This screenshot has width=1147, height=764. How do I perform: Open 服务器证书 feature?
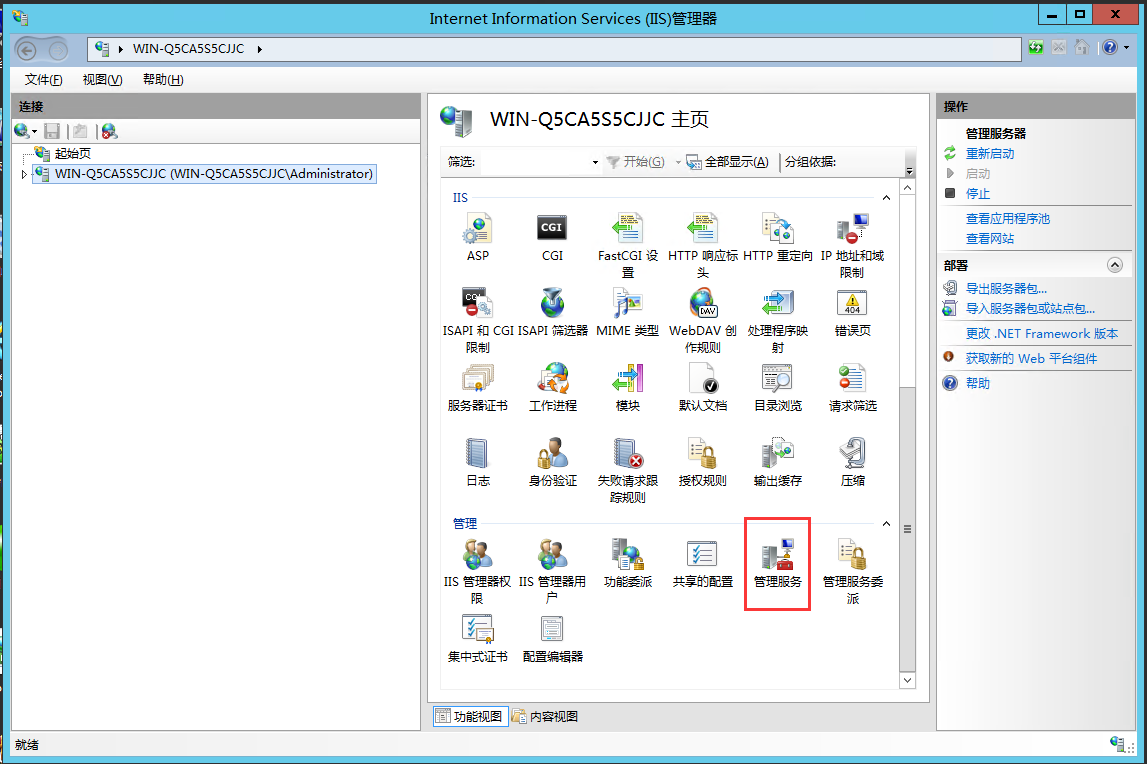click(478, 388)
